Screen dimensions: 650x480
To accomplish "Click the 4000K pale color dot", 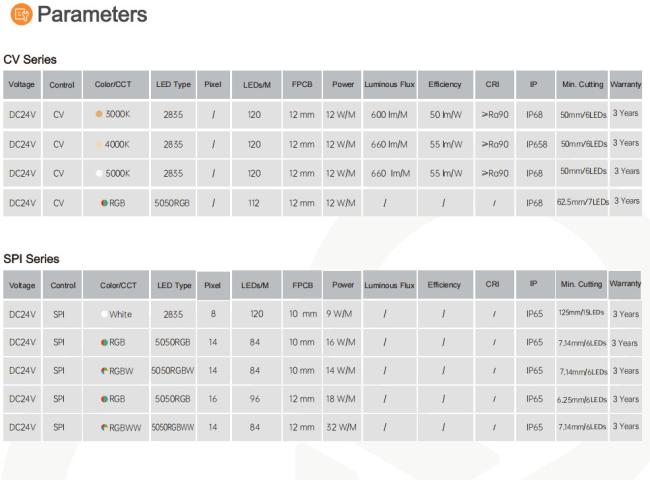I will click(x=99, y=144).
